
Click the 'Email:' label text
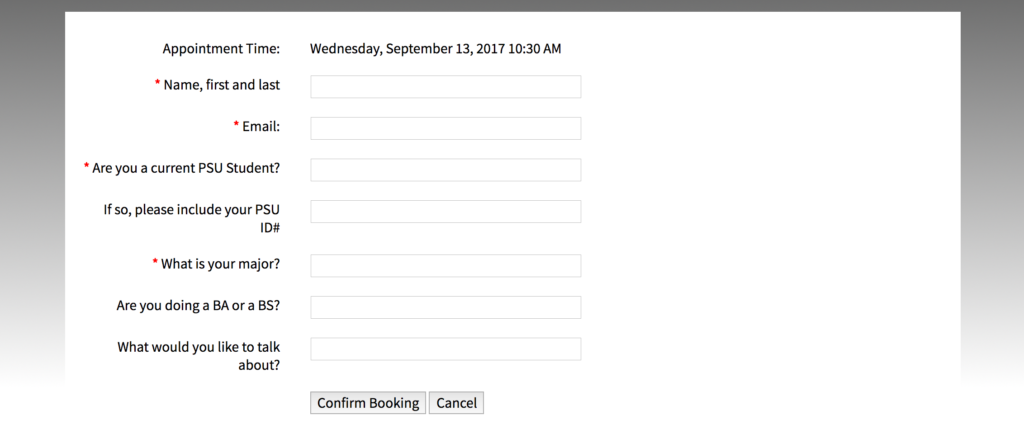coord(260,127)
